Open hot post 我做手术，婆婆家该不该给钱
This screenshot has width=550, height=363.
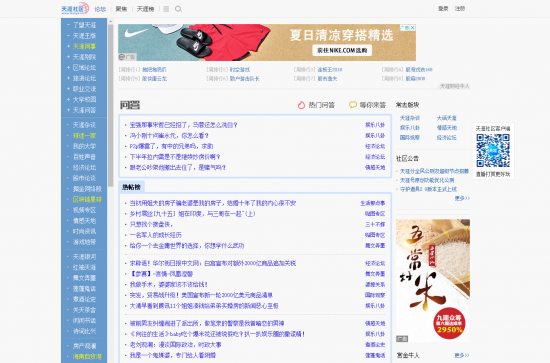pos(169,284)
